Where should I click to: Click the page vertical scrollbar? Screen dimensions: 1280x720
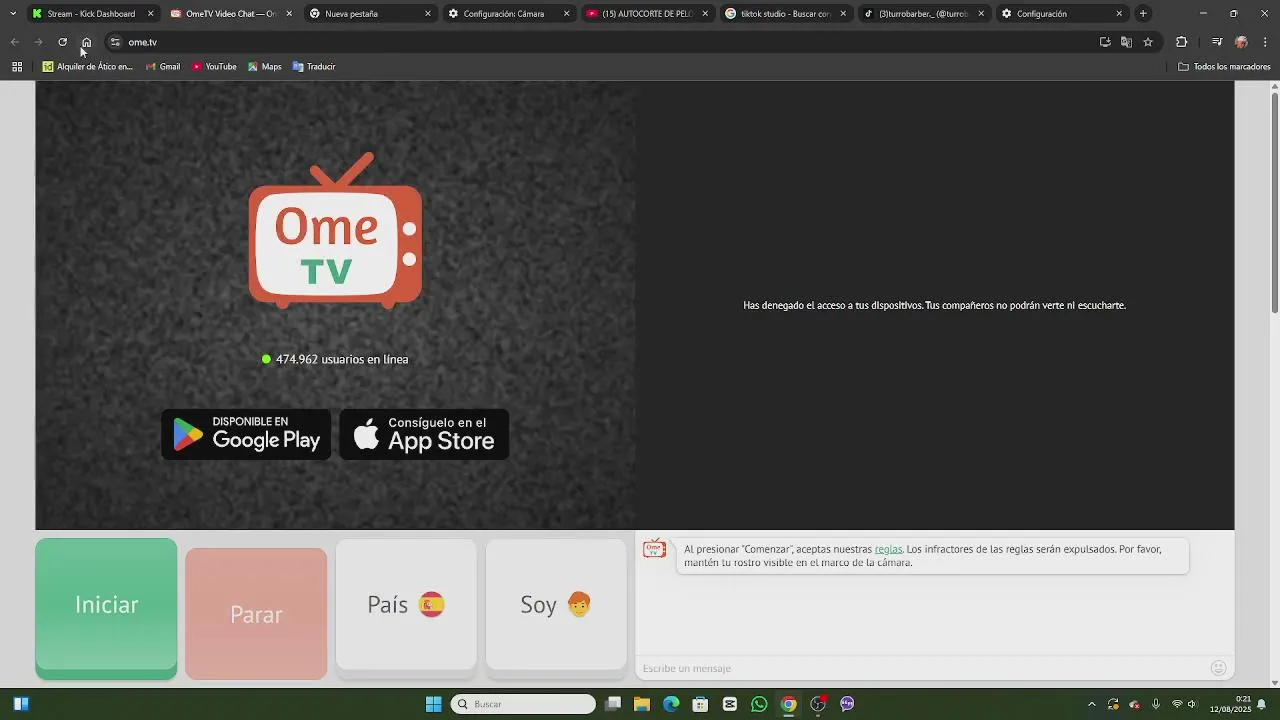[1274, 203]
